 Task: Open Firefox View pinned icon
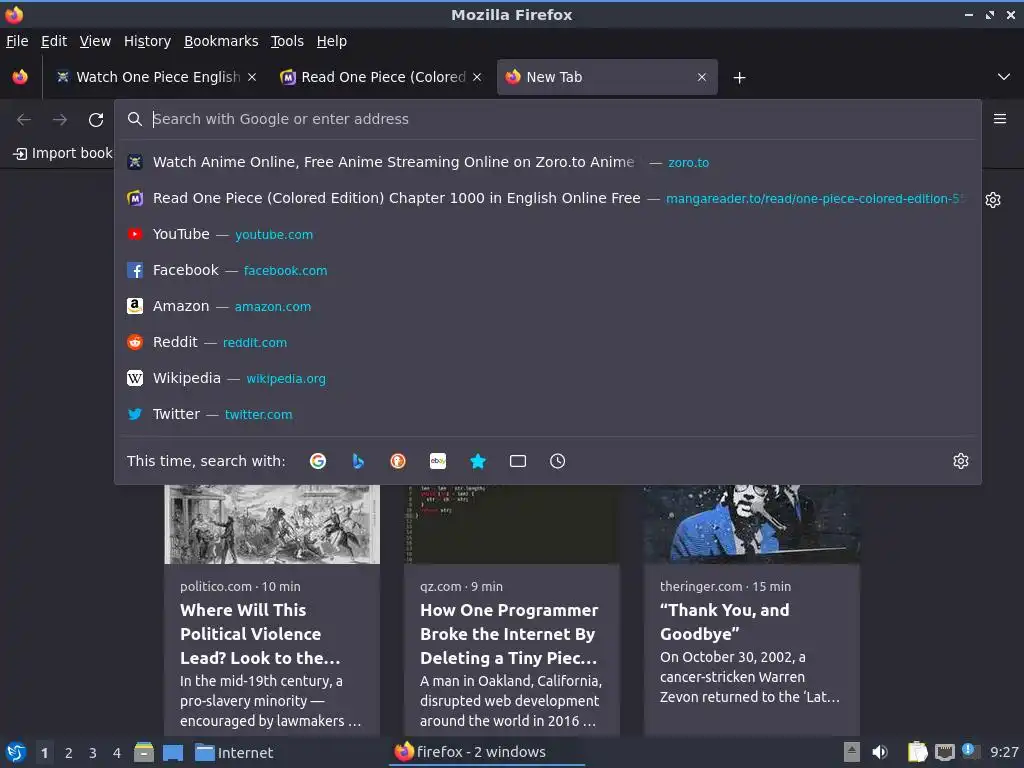click(20, 77)
